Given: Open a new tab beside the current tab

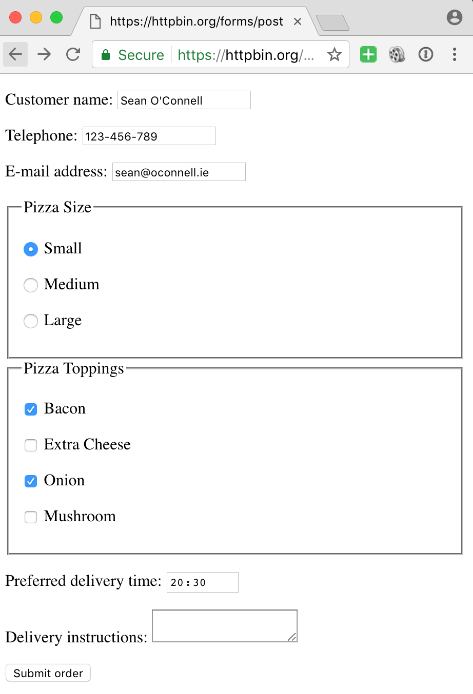Looking at the screenshot, I should [333, 23].
